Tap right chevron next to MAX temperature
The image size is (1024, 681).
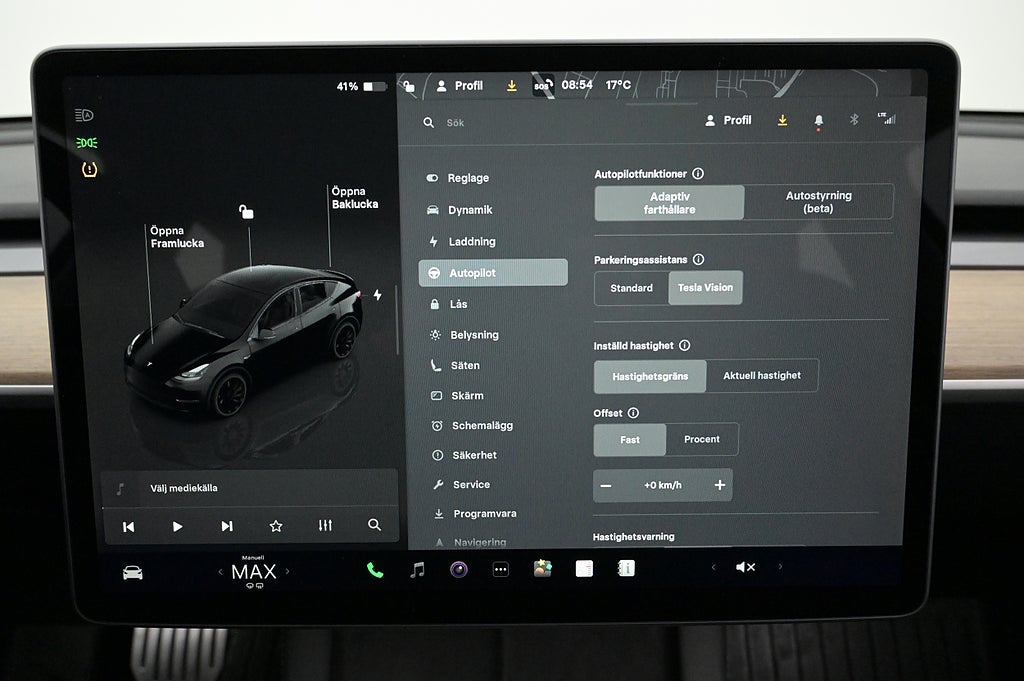point(288,572)
